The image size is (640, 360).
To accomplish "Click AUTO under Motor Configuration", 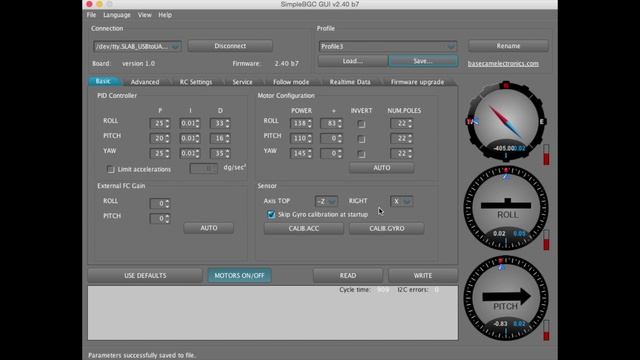I will click(382, 168).
